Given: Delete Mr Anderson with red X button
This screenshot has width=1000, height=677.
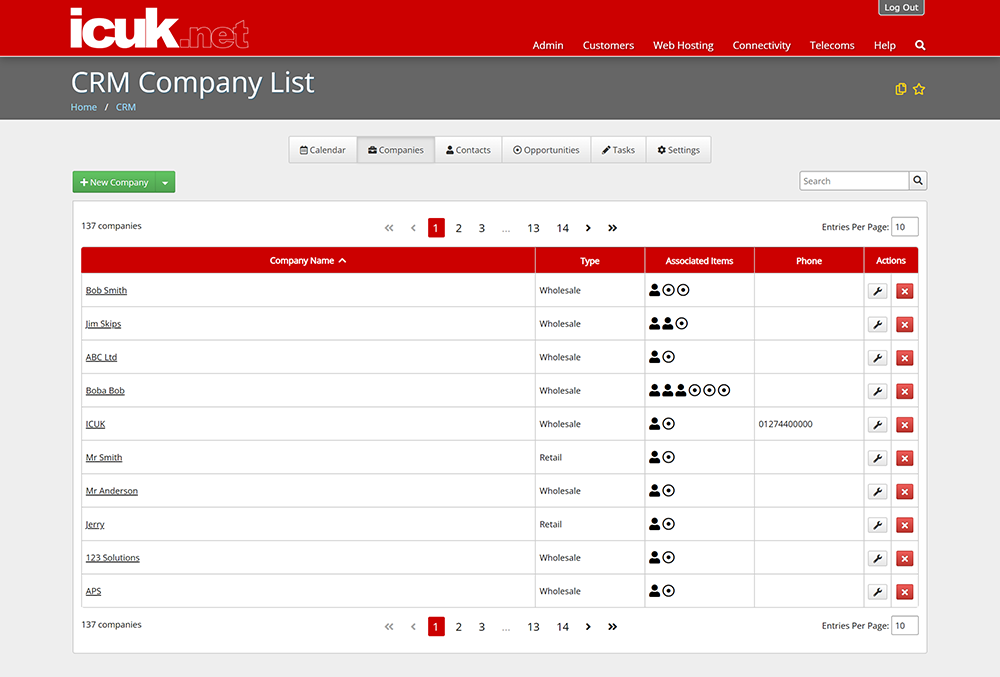Looking at the screenshot, I should click(904, 491).
